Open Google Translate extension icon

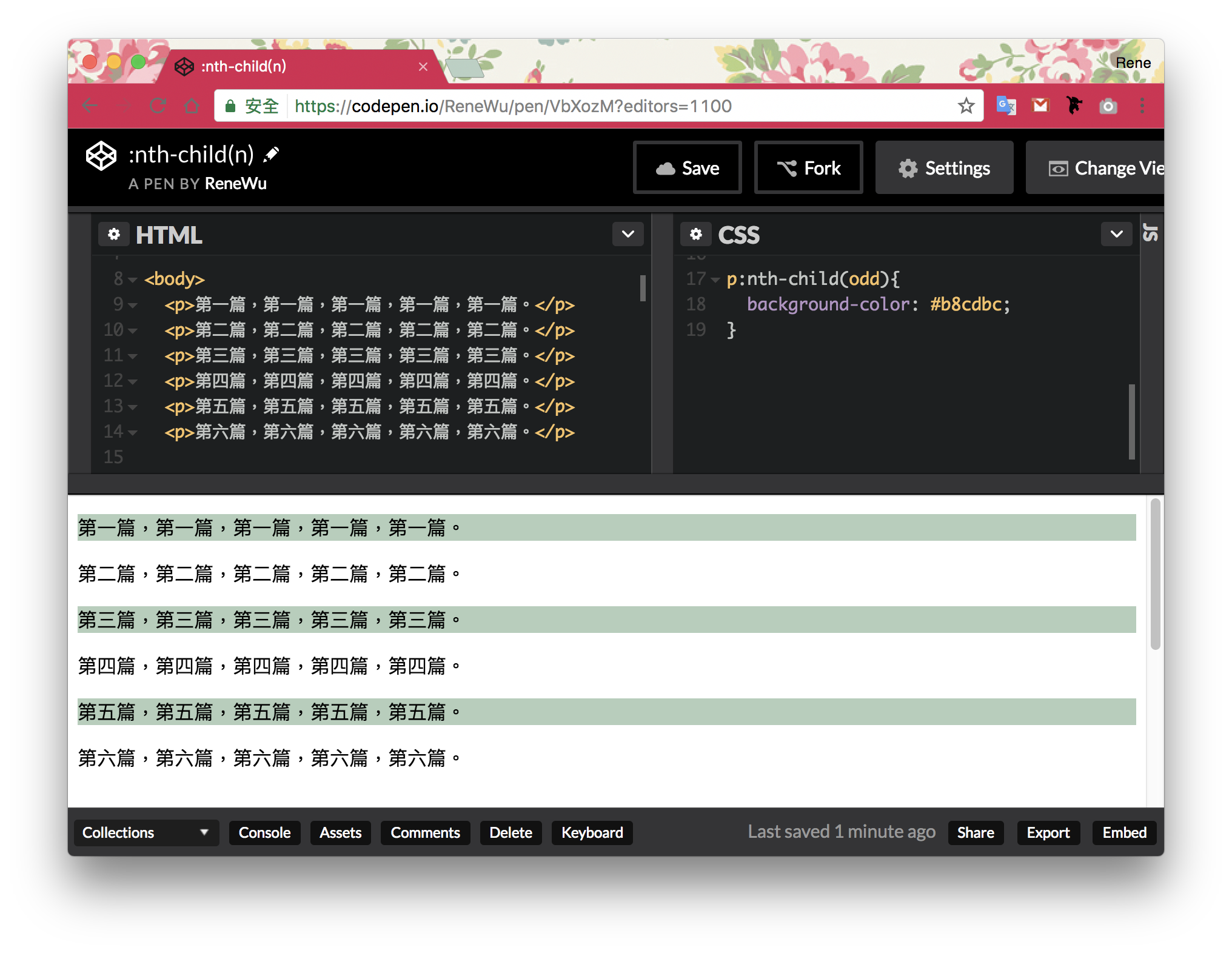[1006, 106]
